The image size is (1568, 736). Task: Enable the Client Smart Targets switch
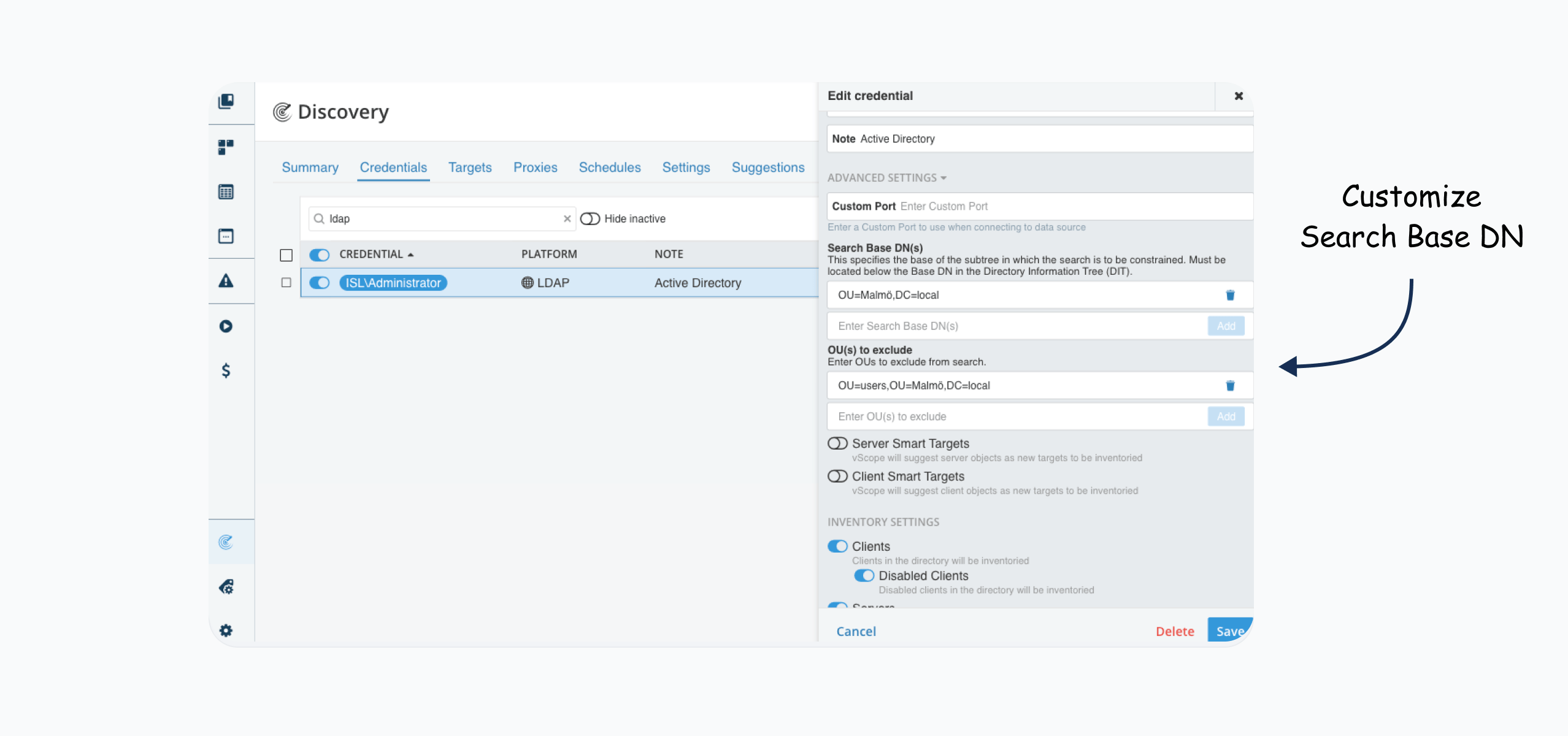(837, 477)
